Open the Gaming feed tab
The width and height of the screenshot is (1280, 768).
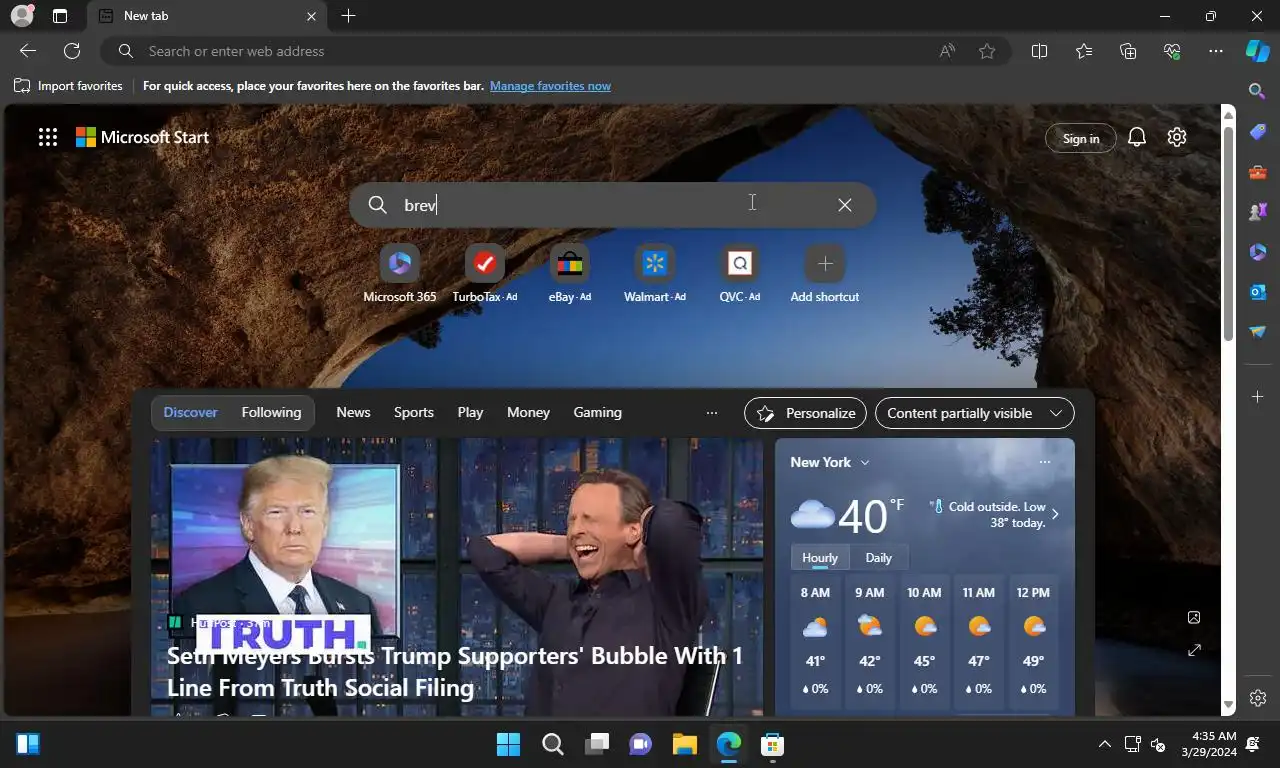point(597,412)
